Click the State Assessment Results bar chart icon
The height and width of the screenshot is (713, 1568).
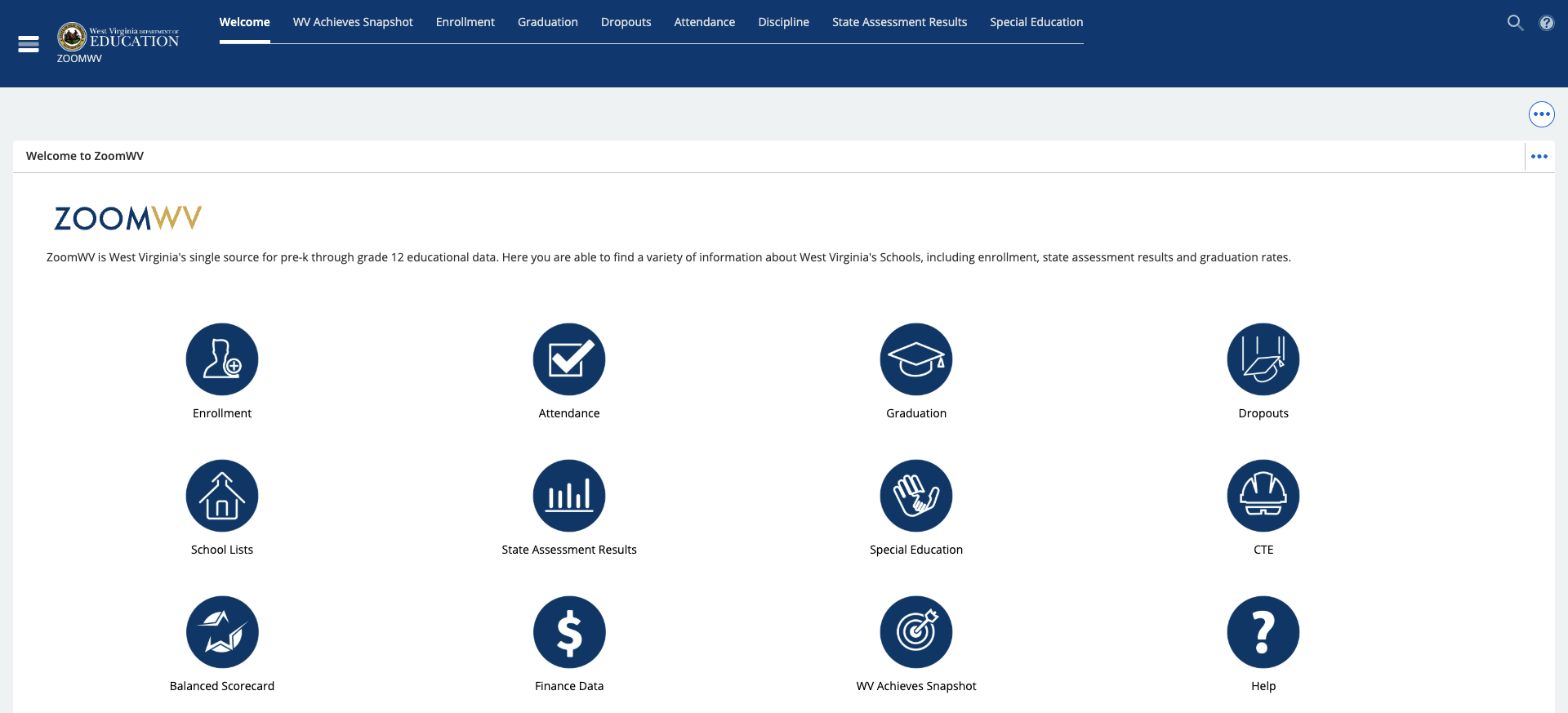[569, 496]
